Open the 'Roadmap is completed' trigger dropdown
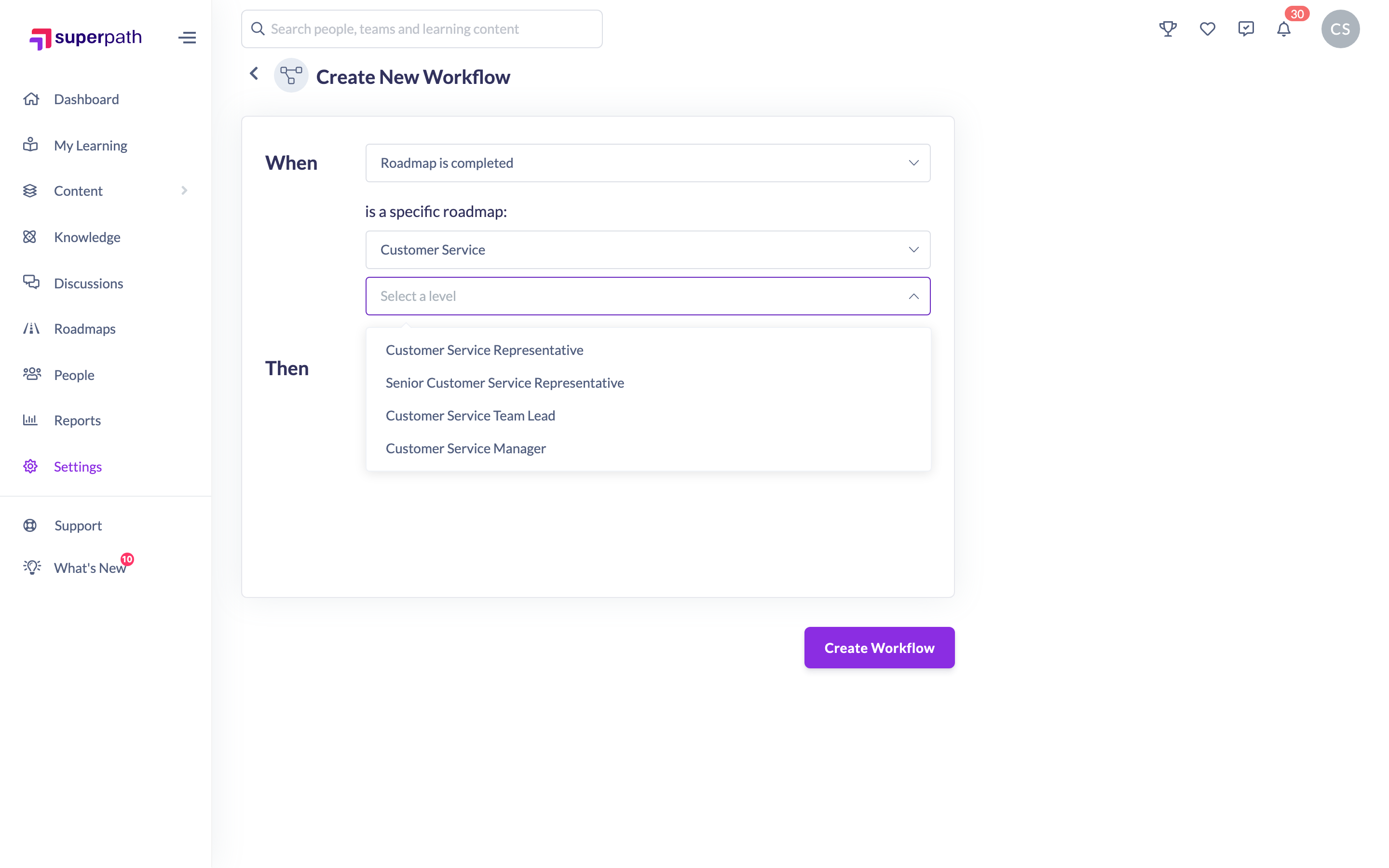Viewport: 1389px width, 868px height. (647, 163)
